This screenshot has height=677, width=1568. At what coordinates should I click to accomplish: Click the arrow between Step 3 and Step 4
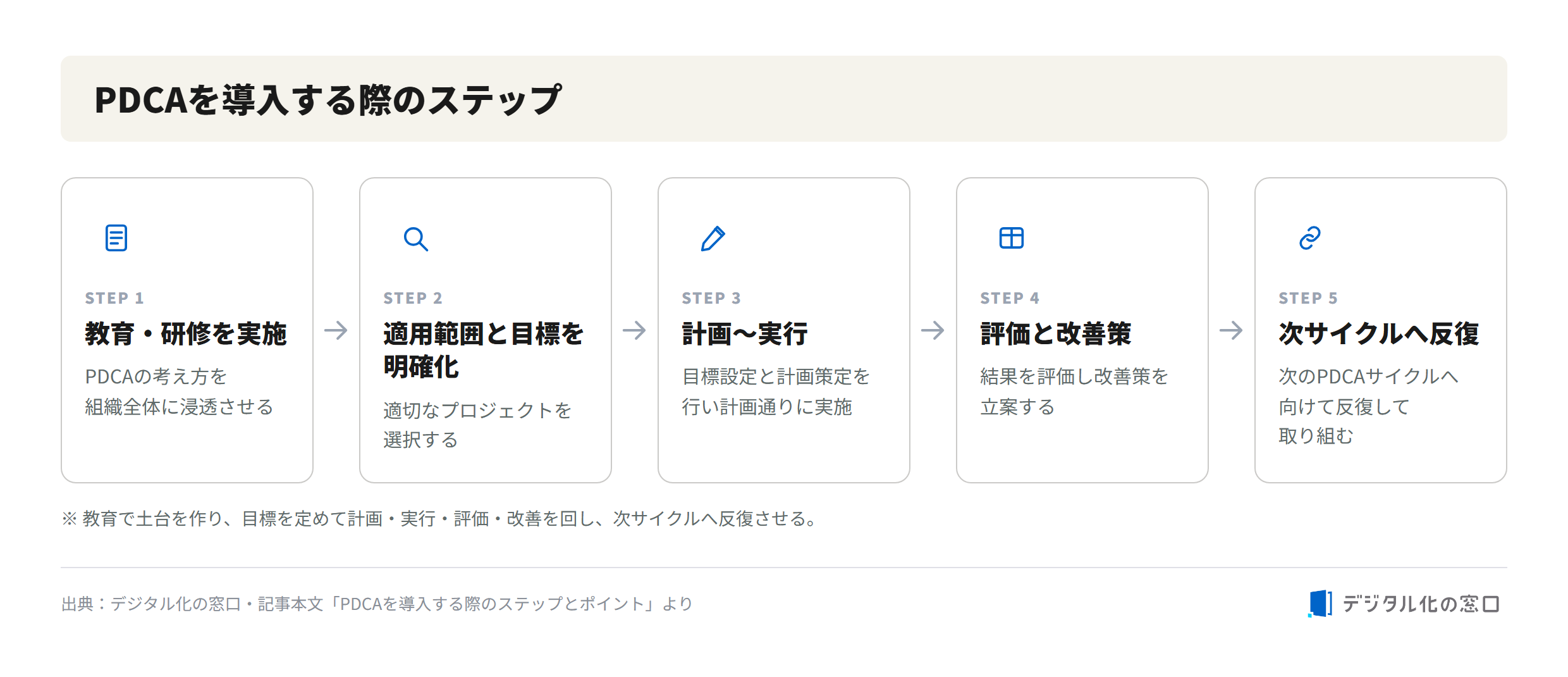933,330
